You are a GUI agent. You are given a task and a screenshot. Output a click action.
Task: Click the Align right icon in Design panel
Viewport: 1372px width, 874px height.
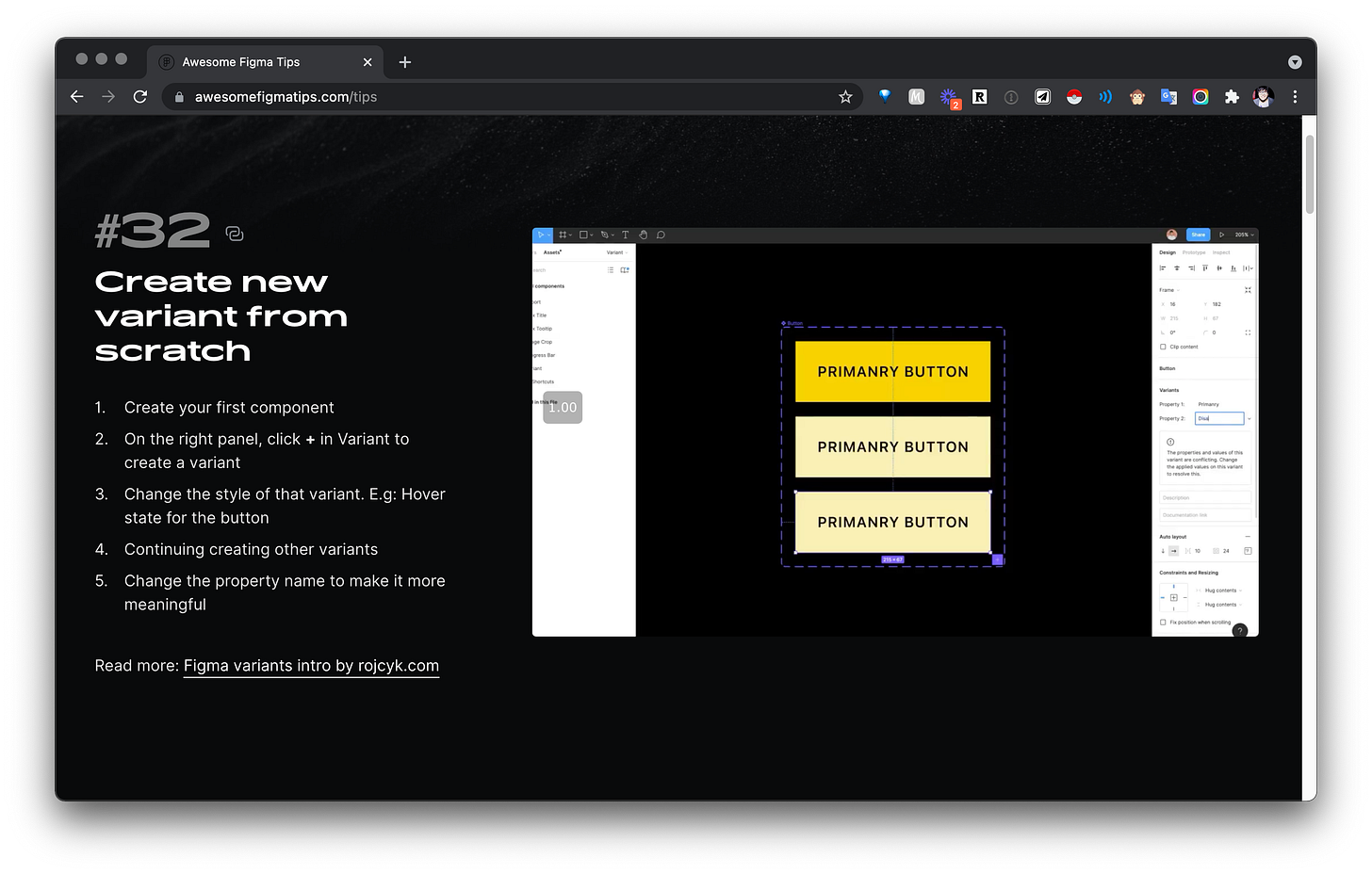[x=1191, y=268]
